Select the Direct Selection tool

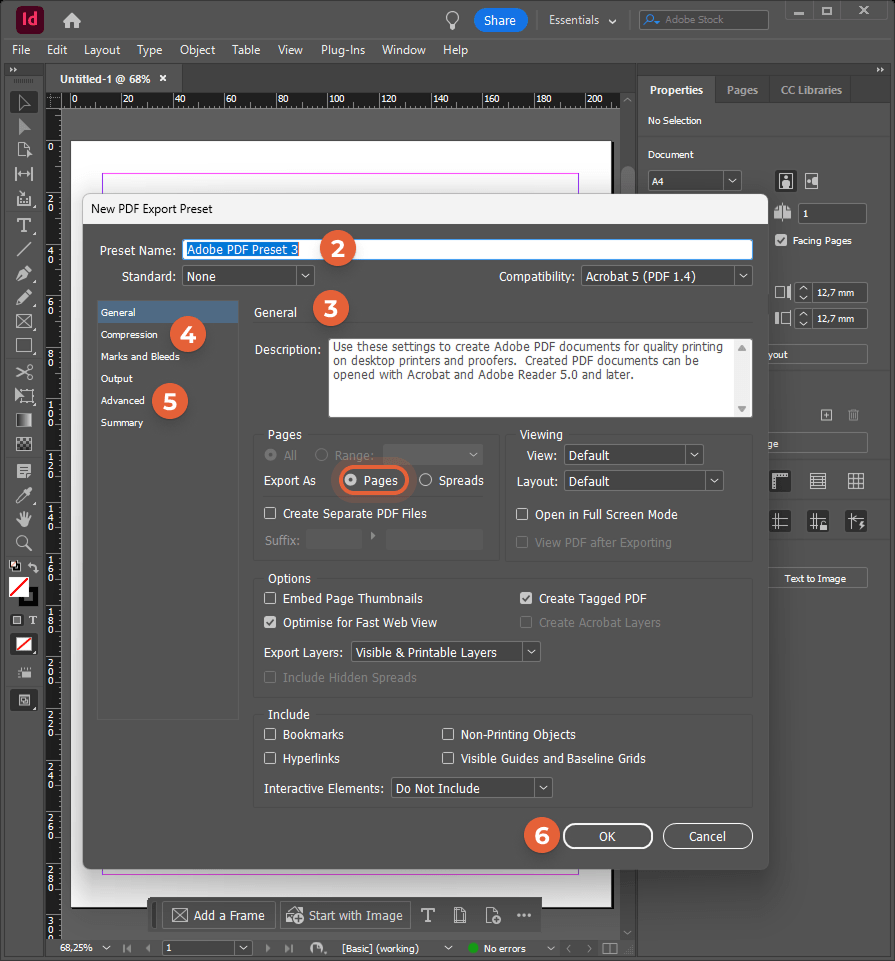point(24,127)
